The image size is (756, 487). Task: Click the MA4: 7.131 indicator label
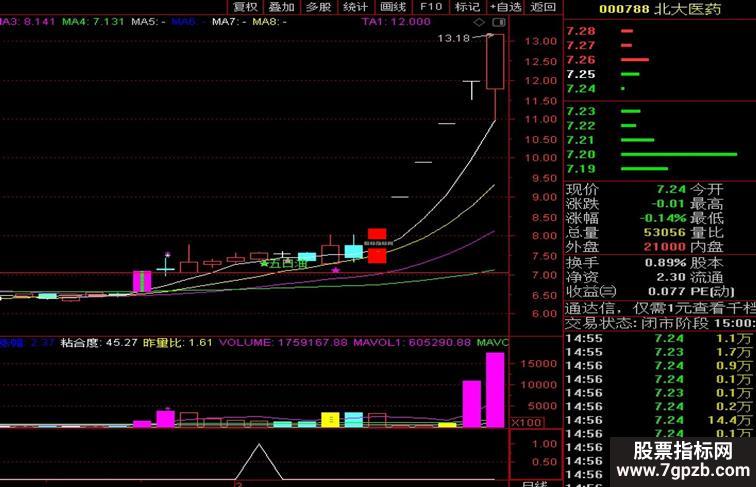click(x=93, y=22)
